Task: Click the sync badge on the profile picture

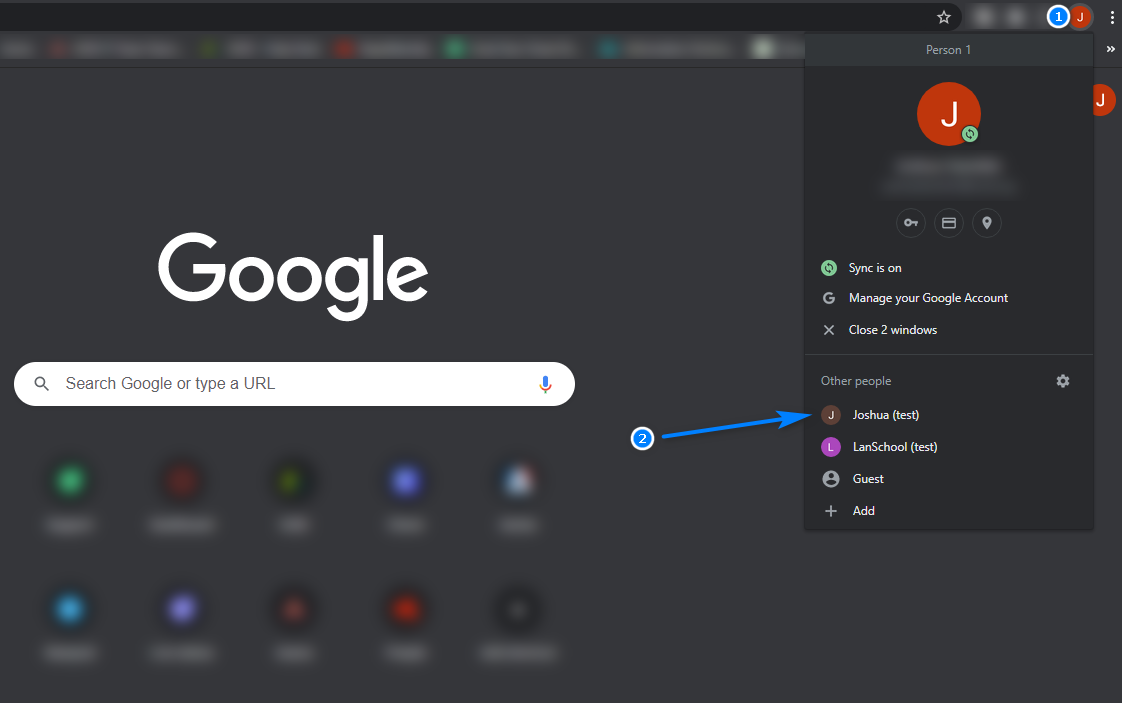Action: pos(969,135)
